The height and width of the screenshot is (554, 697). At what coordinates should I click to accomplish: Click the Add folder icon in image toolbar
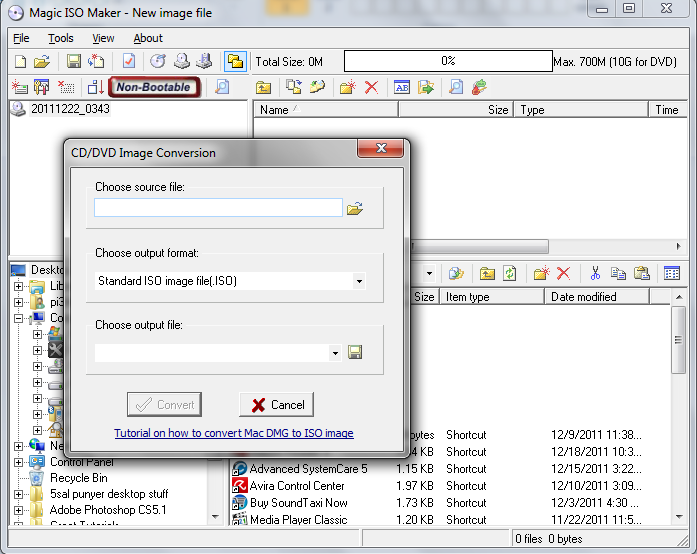317,87
